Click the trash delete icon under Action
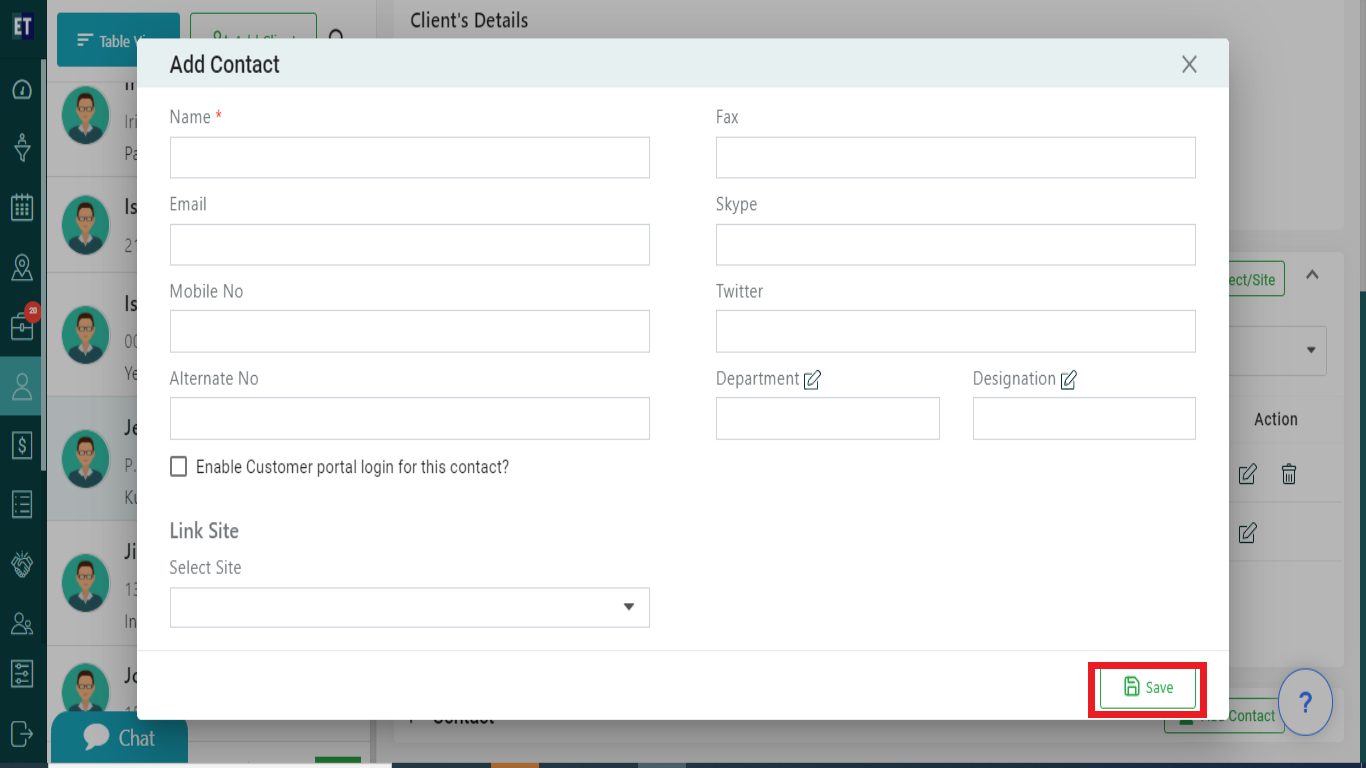 click(x=1289, y=474)
